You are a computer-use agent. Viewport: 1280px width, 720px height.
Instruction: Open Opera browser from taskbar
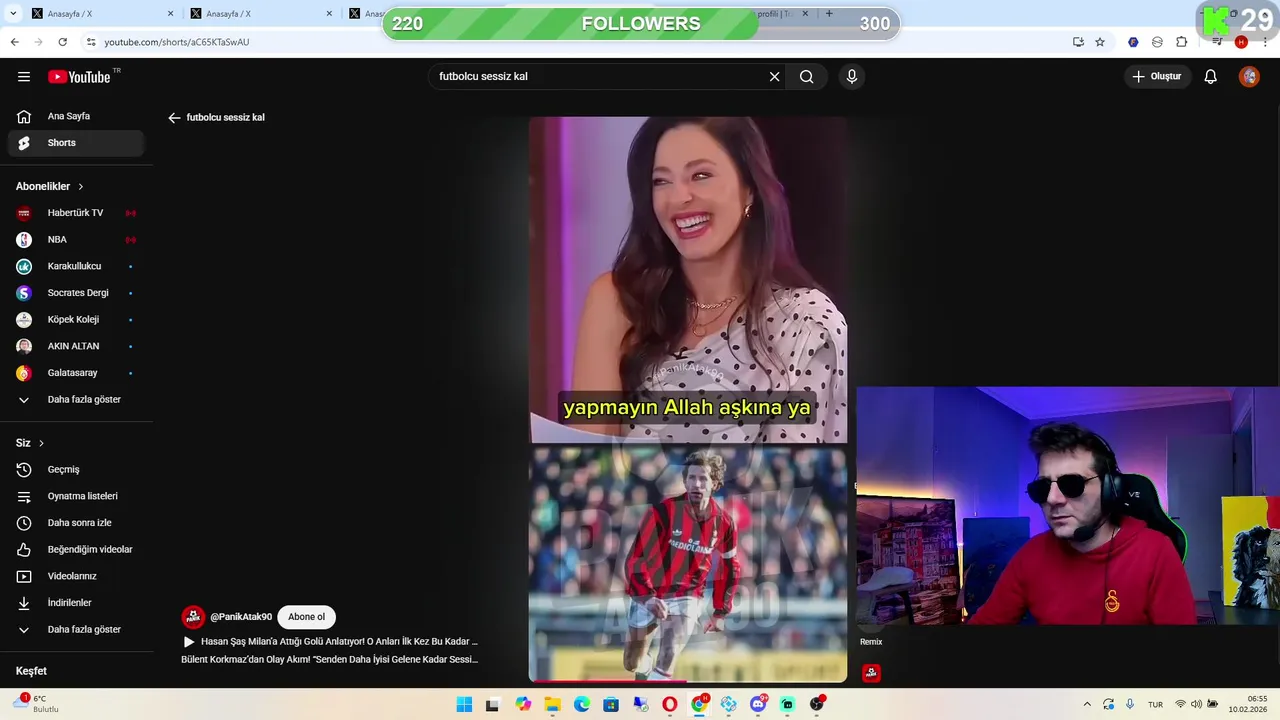670,705
